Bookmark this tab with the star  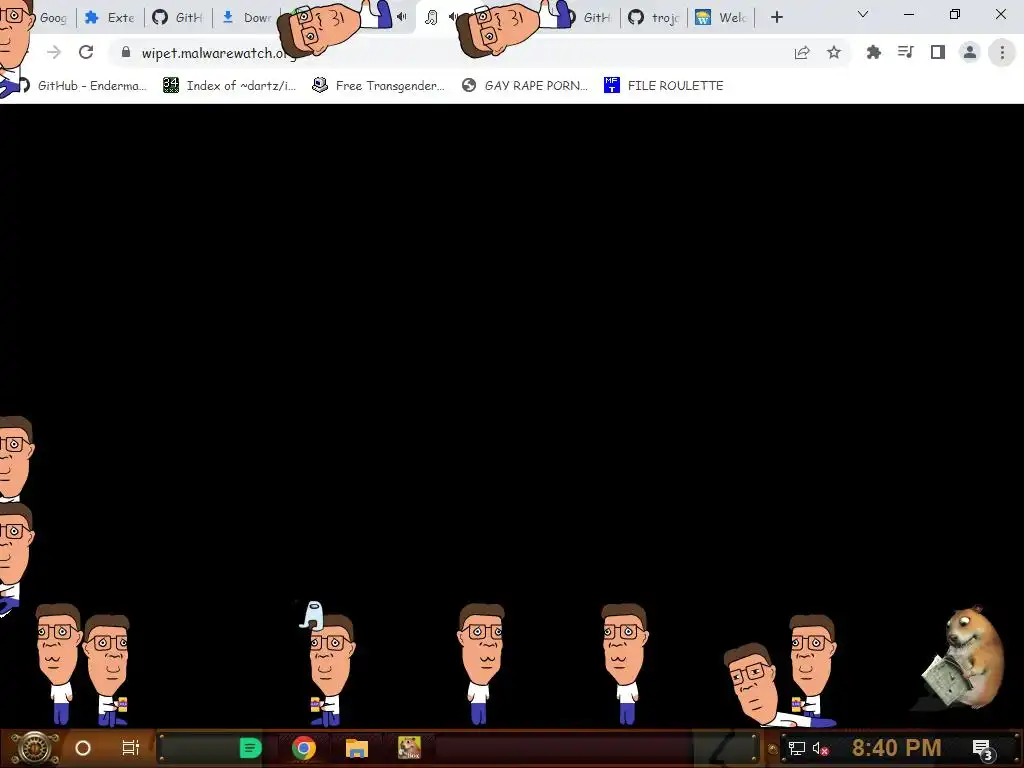(834, 52)
